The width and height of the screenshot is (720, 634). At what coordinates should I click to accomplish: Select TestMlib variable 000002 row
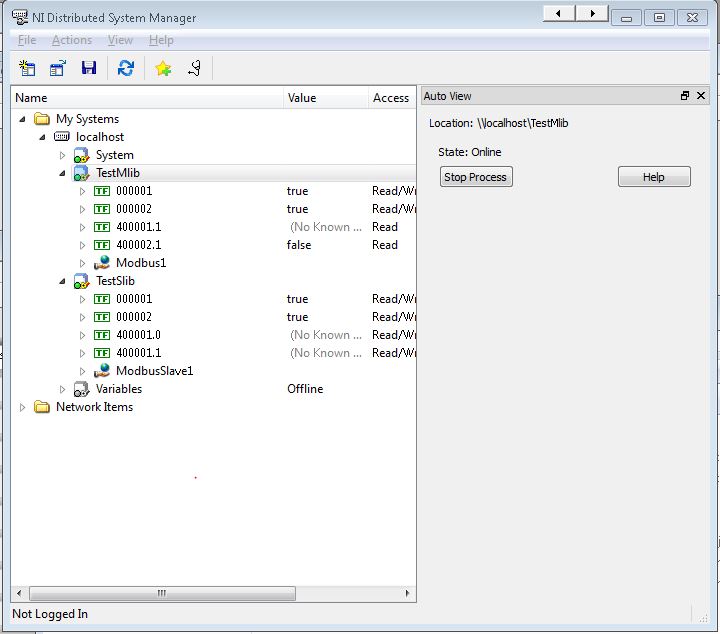tap(214, 209)
